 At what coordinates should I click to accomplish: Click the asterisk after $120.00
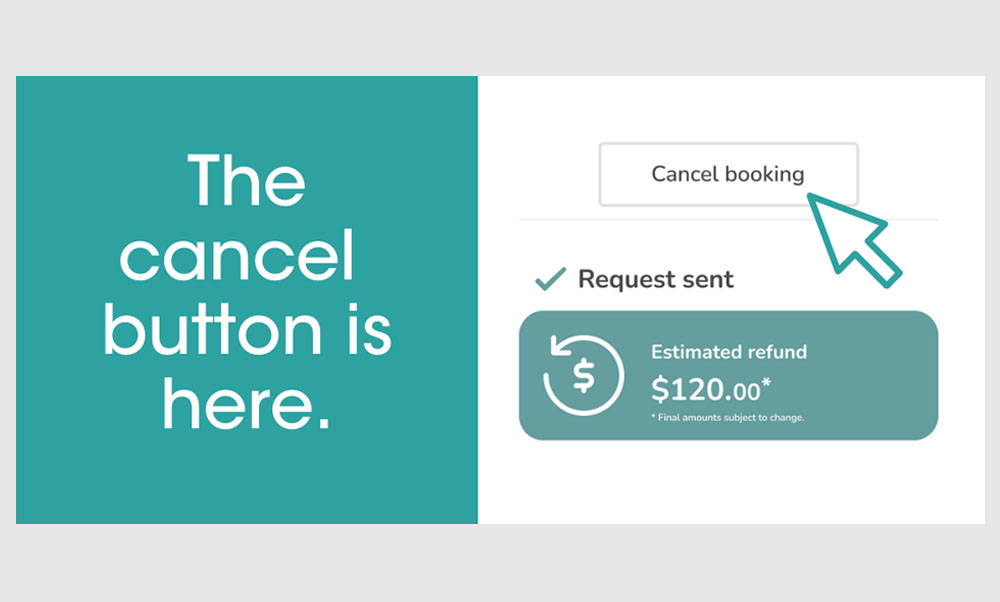click(x=767, y=382)
